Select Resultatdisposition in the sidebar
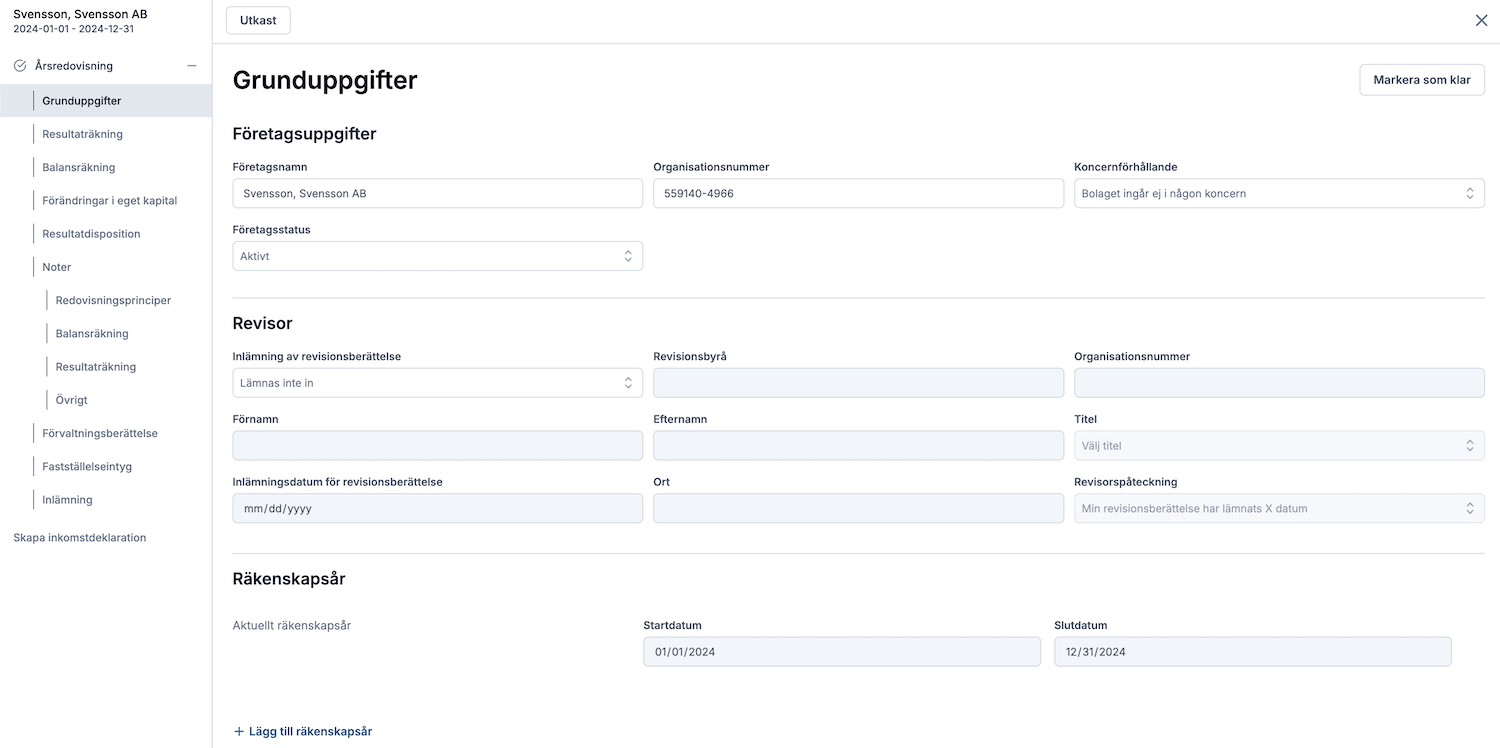 [91, 234]
